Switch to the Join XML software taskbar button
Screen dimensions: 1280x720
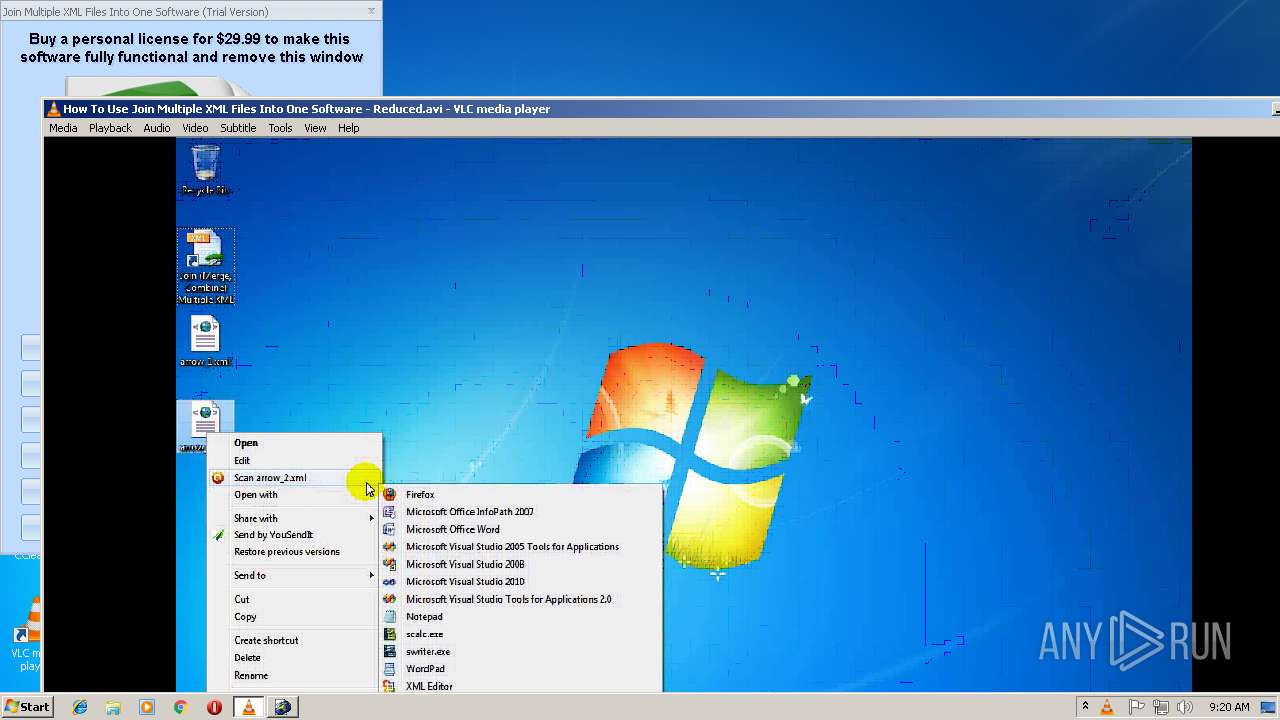283,707
